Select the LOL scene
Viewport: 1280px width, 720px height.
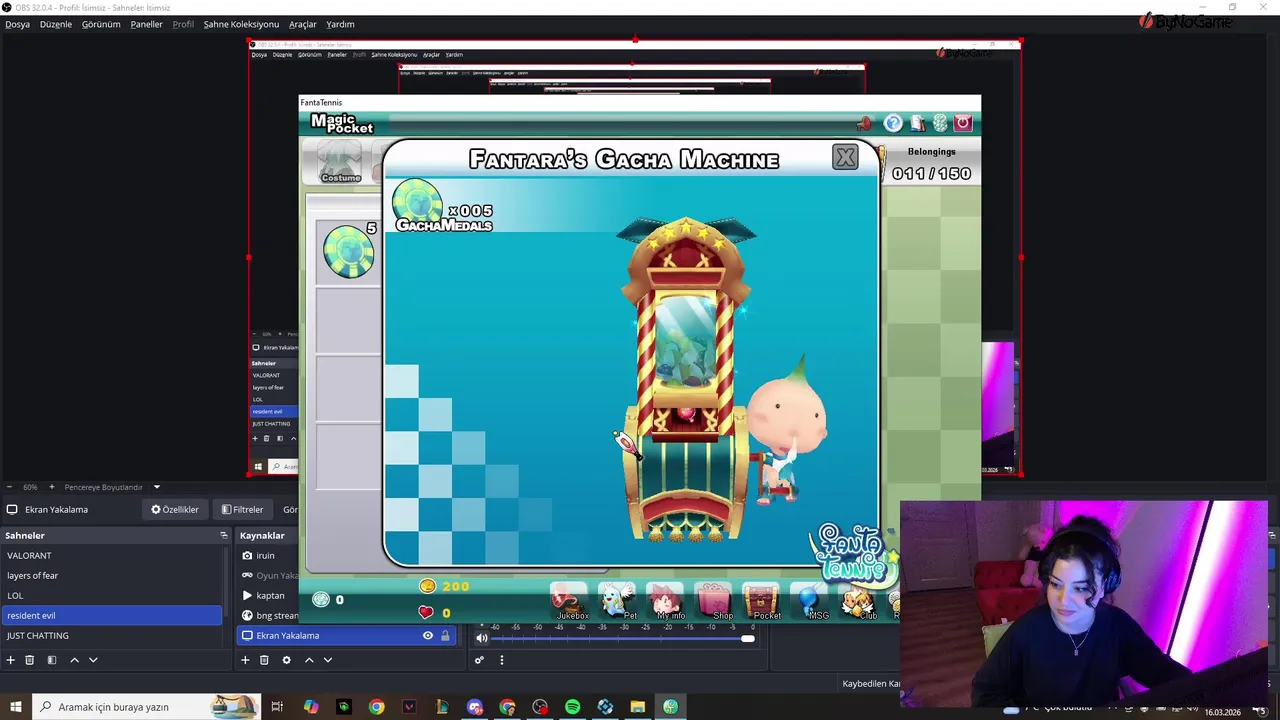[x=112, y=595]
